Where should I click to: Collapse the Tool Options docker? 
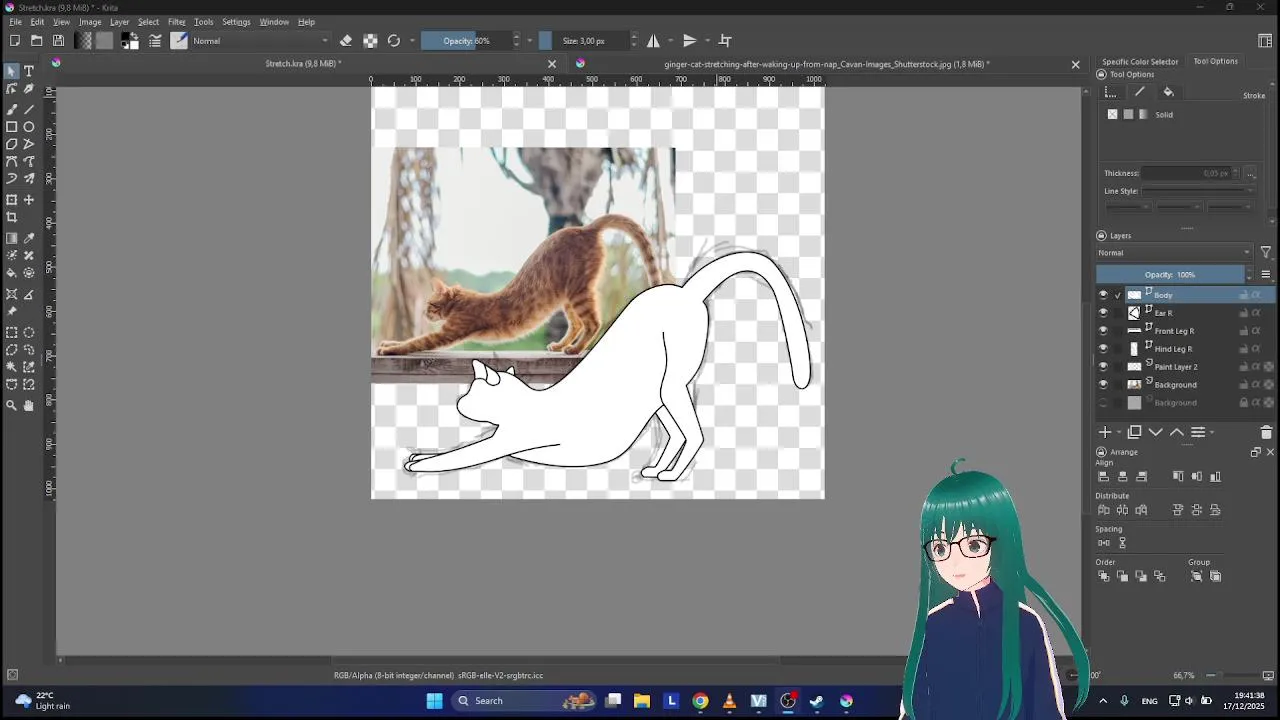(1101, 74)
